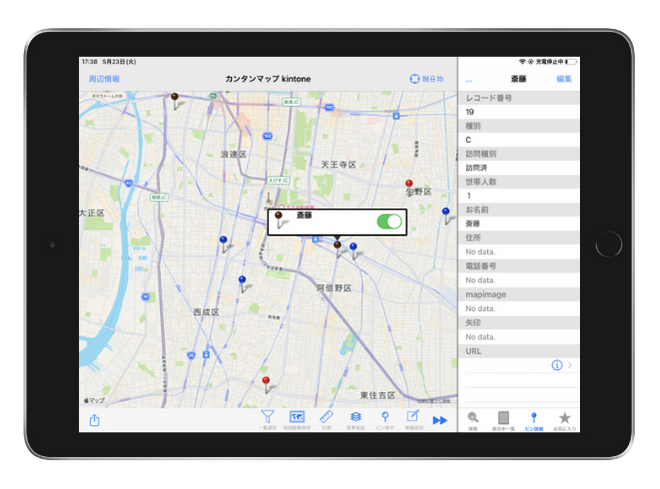Turn off the green switch in the 斎藤 callout

click(389, 221)
